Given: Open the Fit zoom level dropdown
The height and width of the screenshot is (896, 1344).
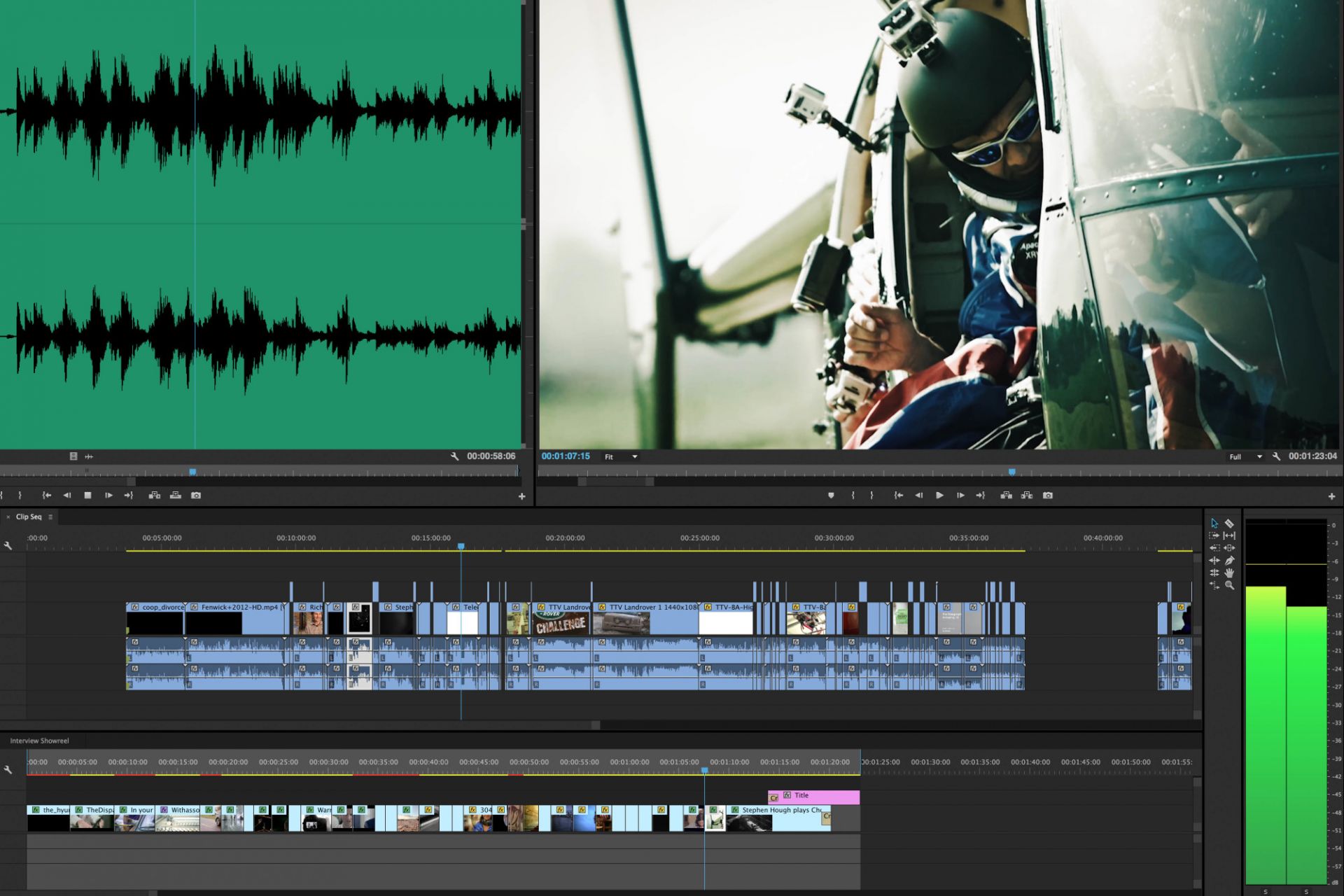Looking at the screenshot, I should tap(621, 457).
